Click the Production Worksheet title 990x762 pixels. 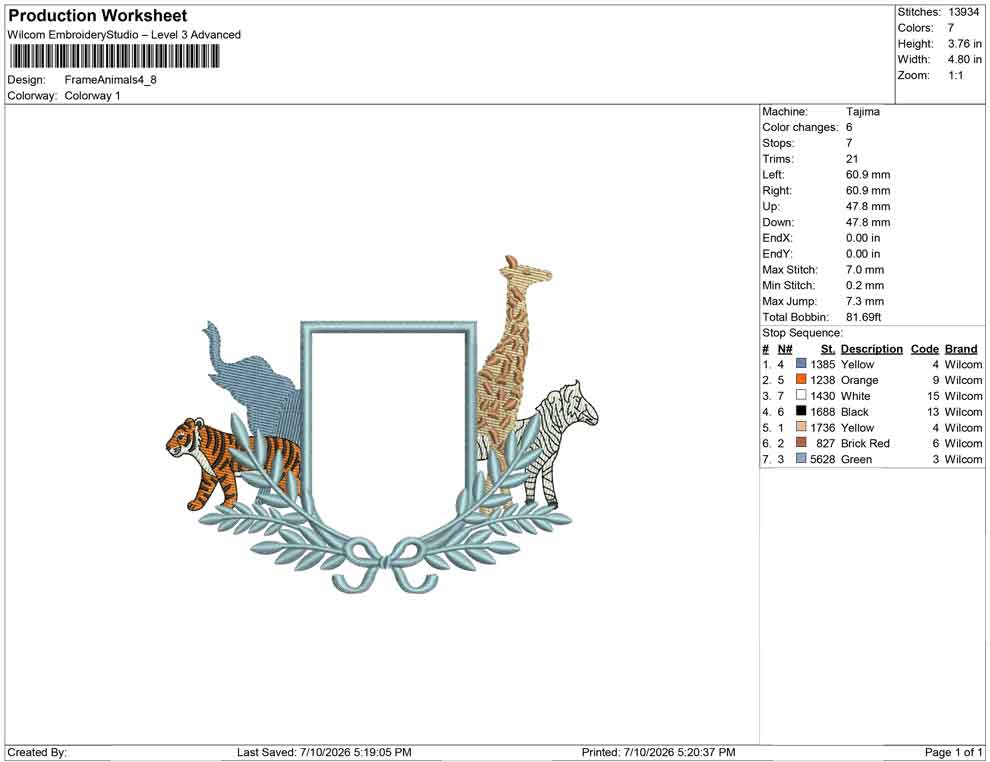98,16
